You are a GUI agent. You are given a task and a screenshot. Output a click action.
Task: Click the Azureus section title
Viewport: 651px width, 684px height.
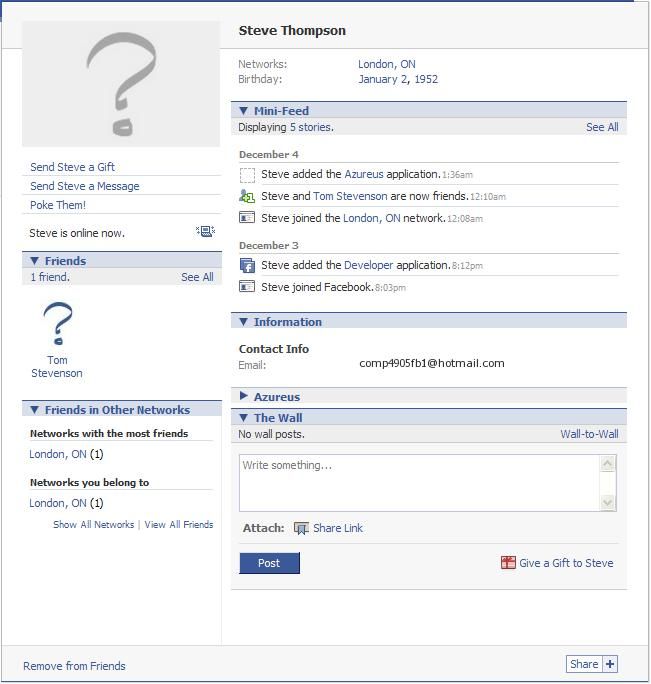(x=277, y=397)
